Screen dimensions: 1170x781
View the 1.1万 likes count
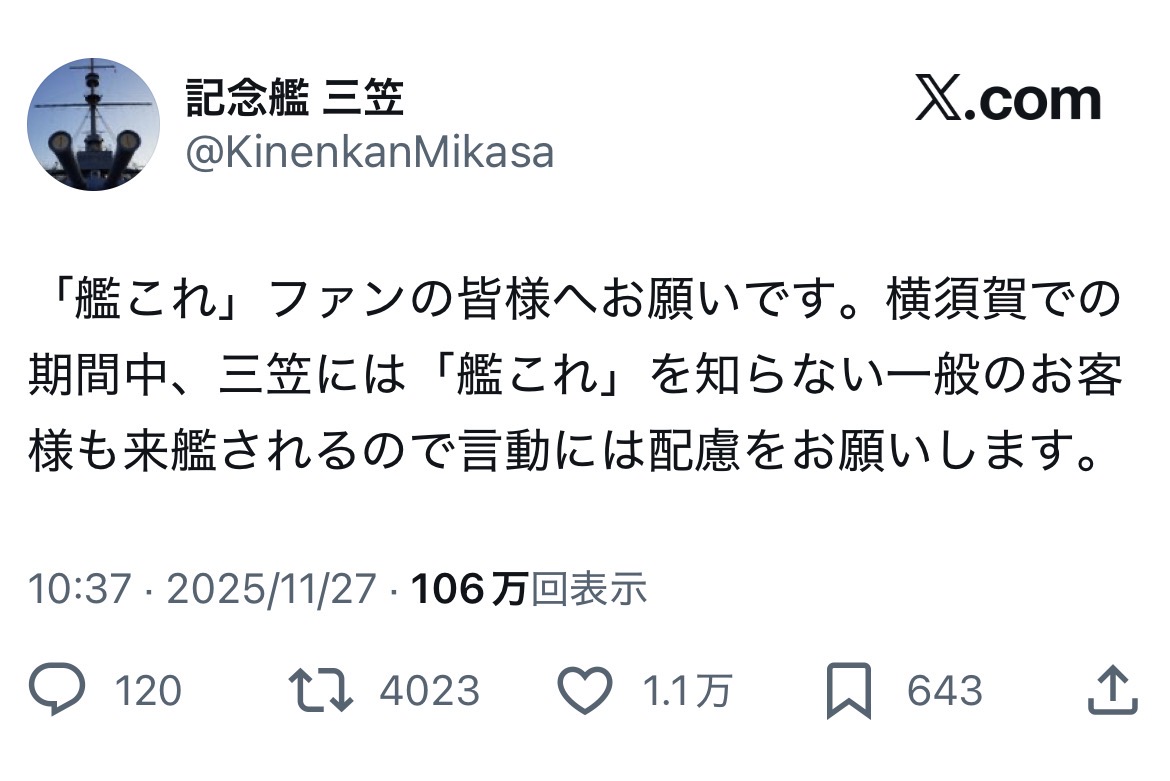(x=686, y=691)
